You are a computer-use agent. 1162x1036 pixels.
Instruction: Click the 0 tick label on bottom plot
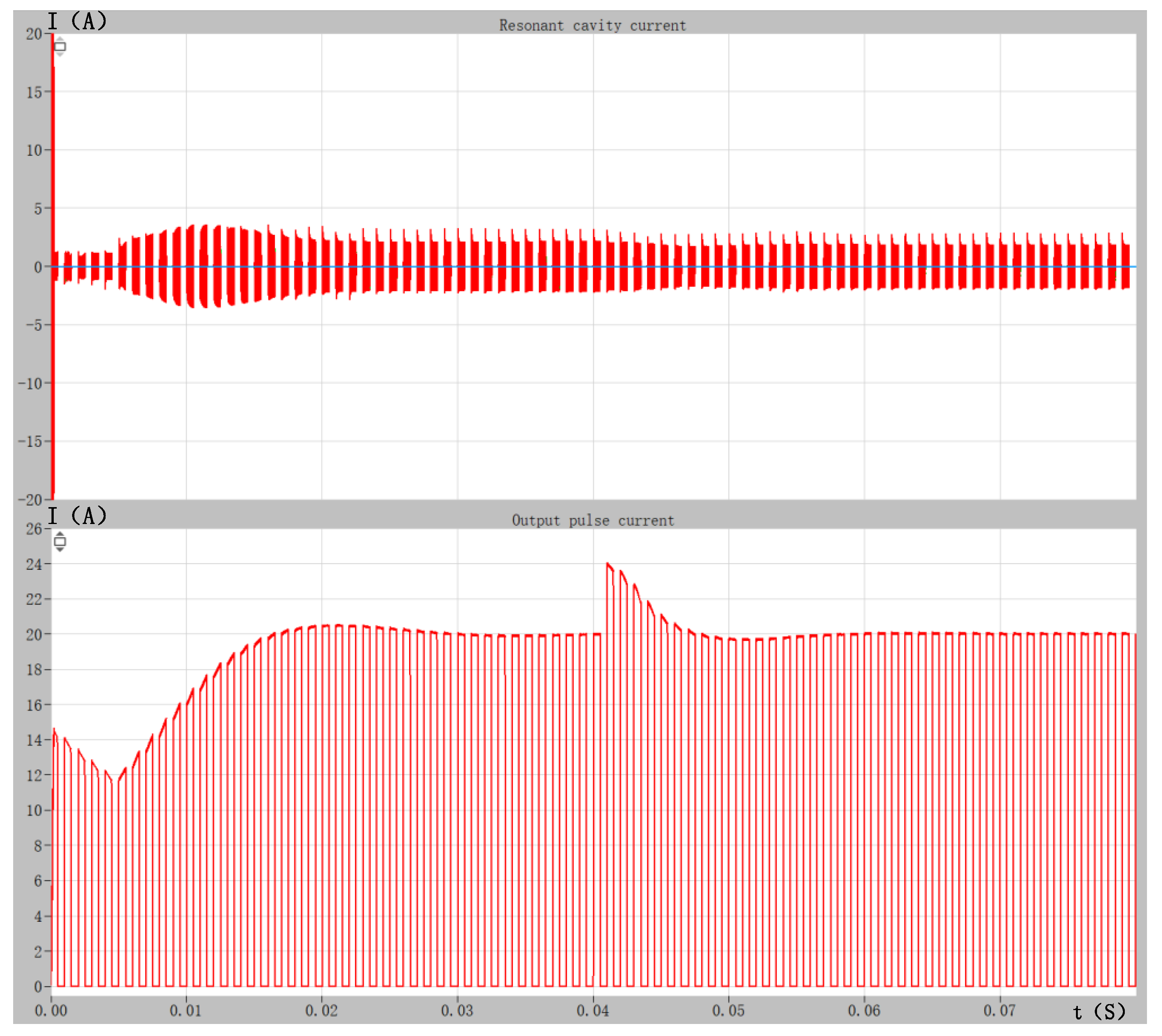pos(38,986)
